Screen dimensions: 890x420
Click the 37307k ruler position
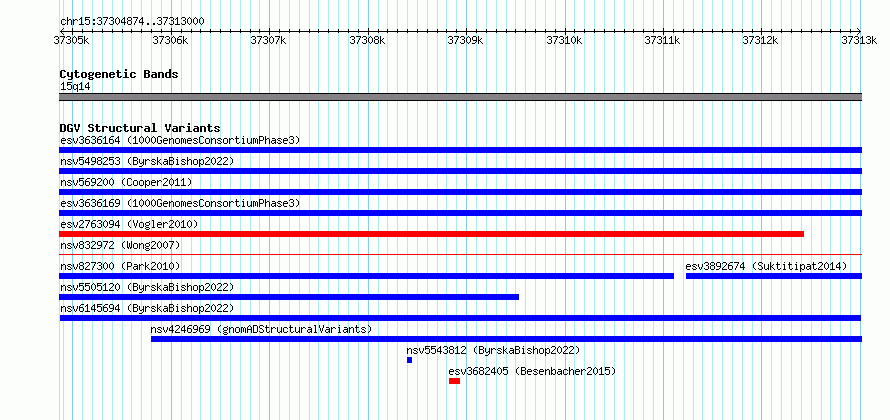pyautogui.click(x=268, y=40)
